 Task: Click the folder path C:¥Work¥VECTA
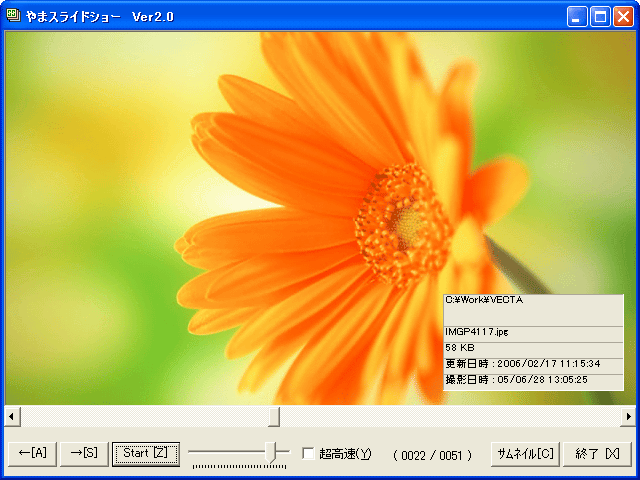pos(484,300)
